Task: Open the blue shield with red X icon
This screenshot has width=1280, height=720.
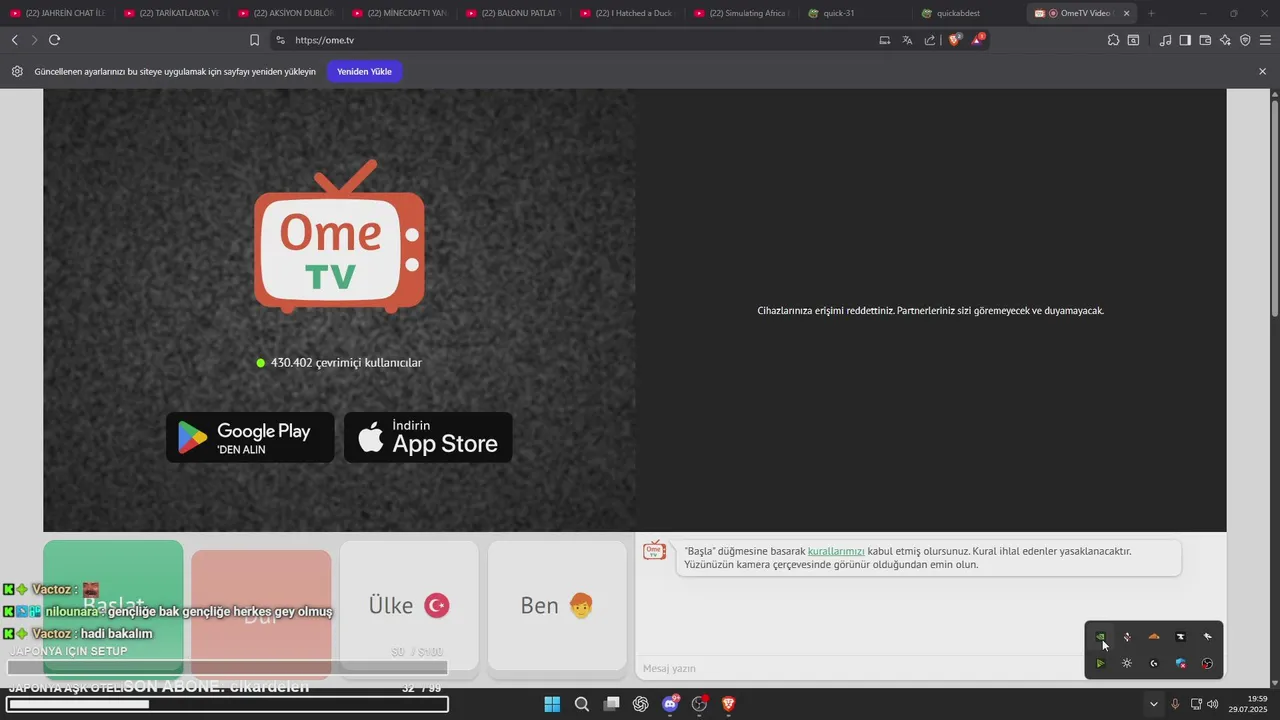Action: coord(1181,663)
